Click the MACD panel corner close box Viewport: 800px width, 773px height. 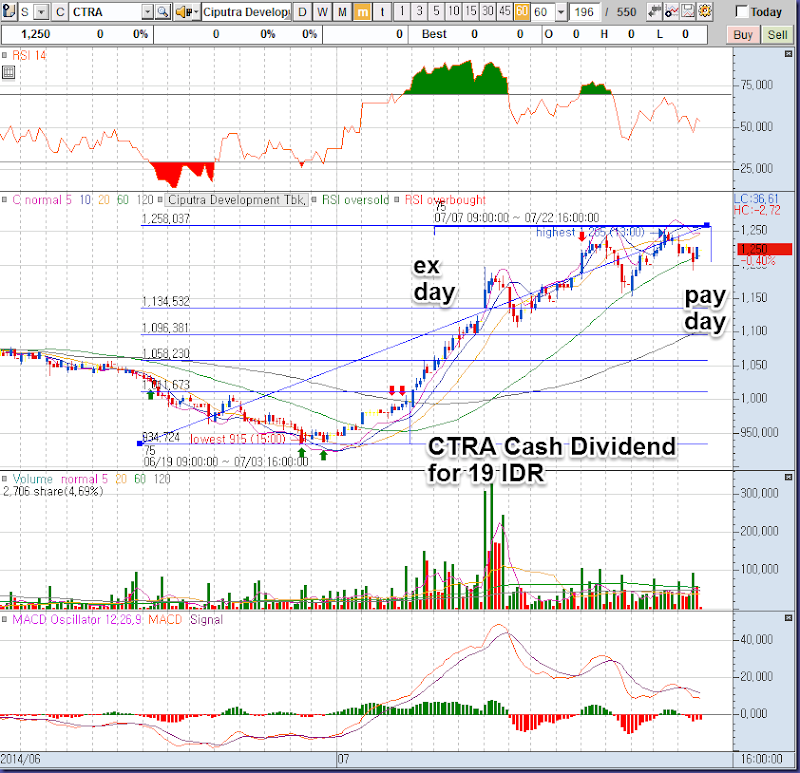(788, 618)
